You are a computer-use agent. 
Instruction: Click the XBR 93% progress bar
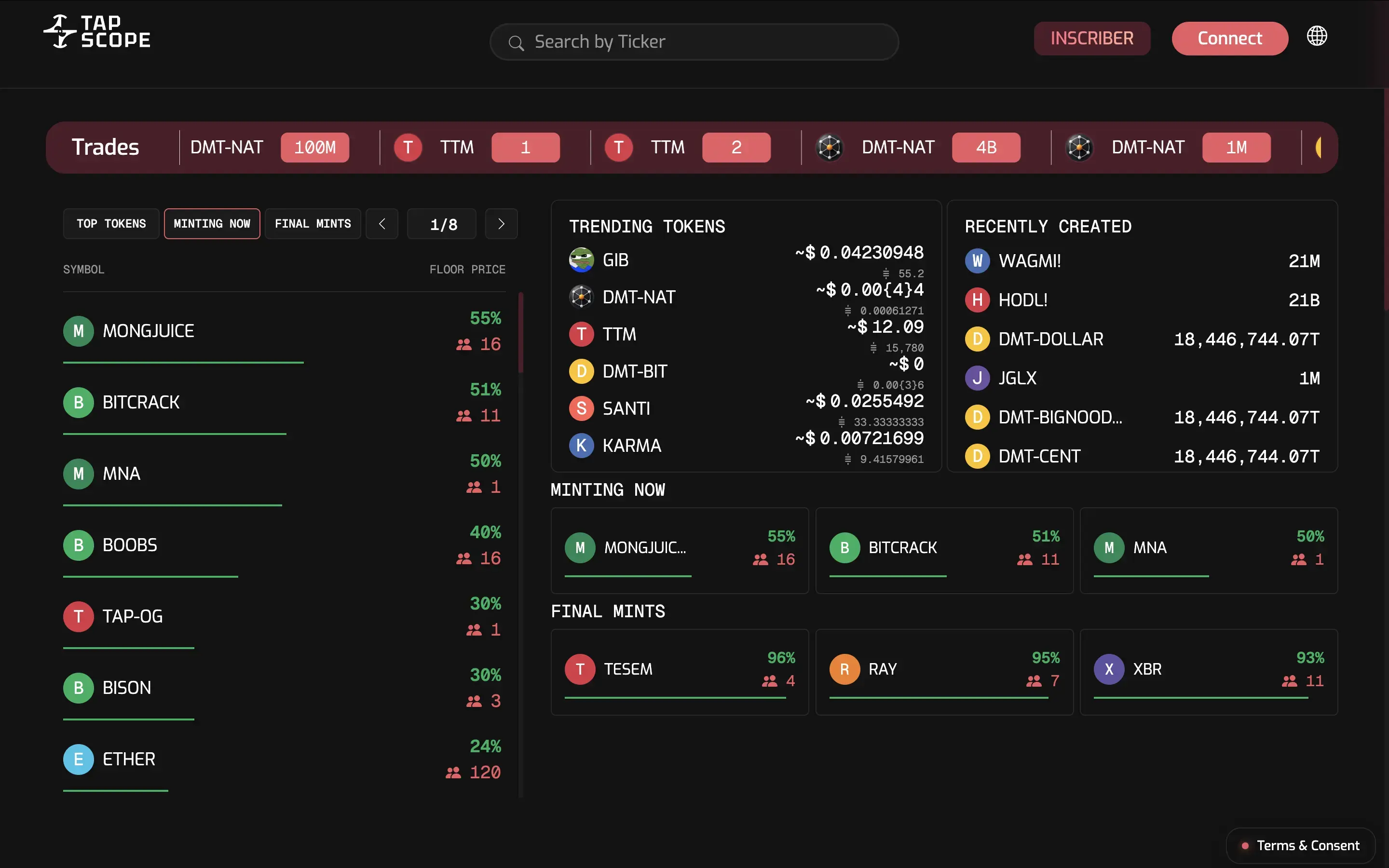[x=1201, y=697]
